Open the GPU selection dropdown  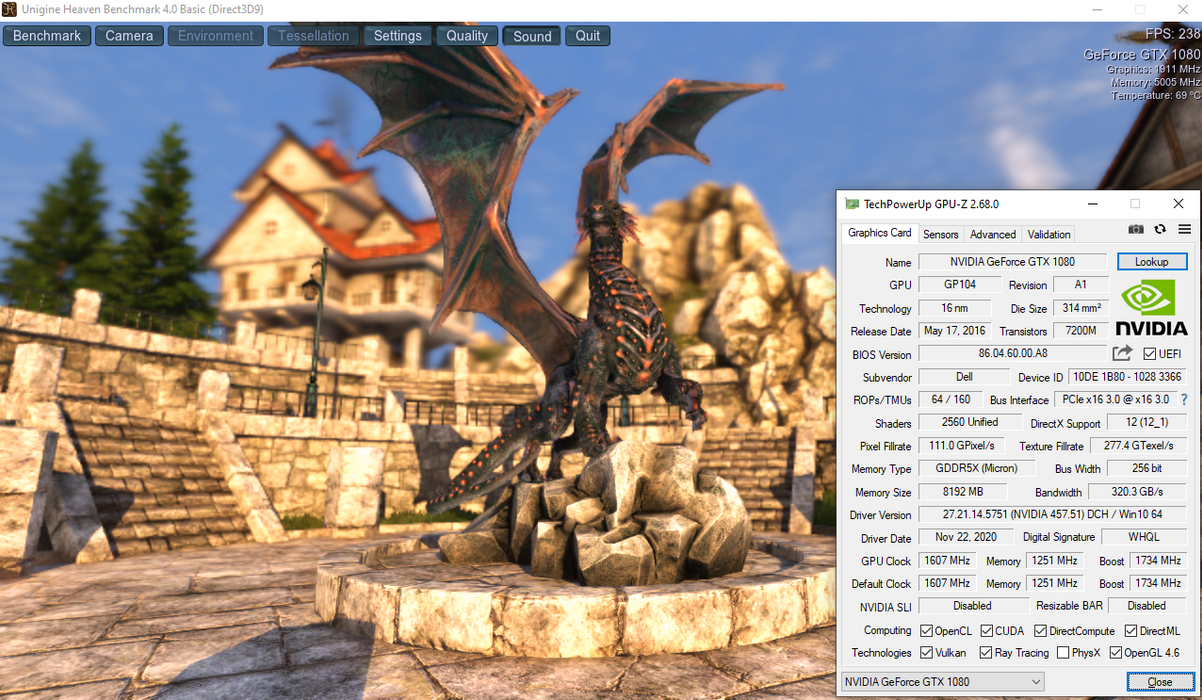click(942, 682)
